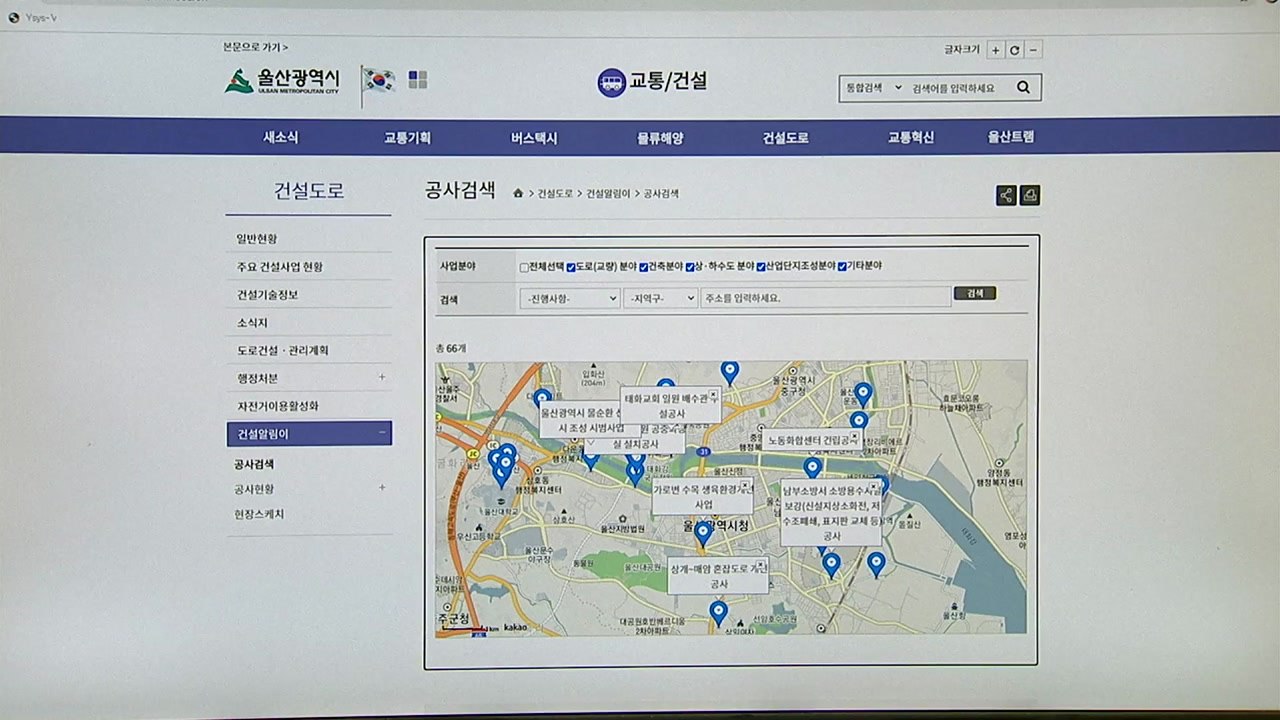Click the map pin on 울산광역시청 label
The width and height of the screenshot is (1280, 720).
tap(703, 534)
